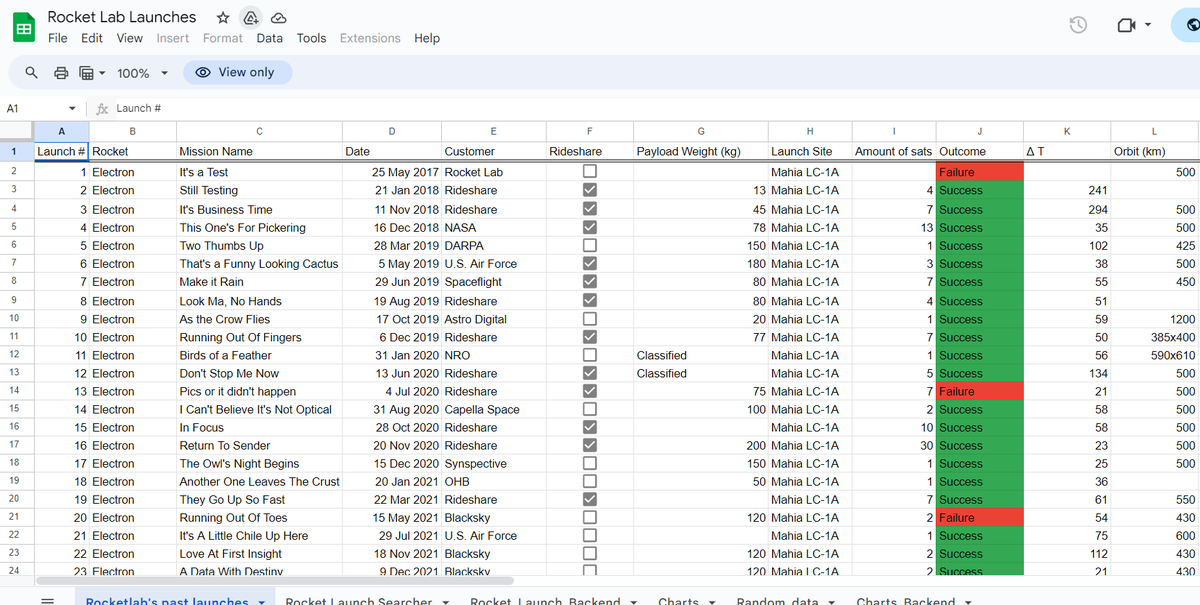Click the View only button
1200x605 pixels.
click(x=239, y=72)
